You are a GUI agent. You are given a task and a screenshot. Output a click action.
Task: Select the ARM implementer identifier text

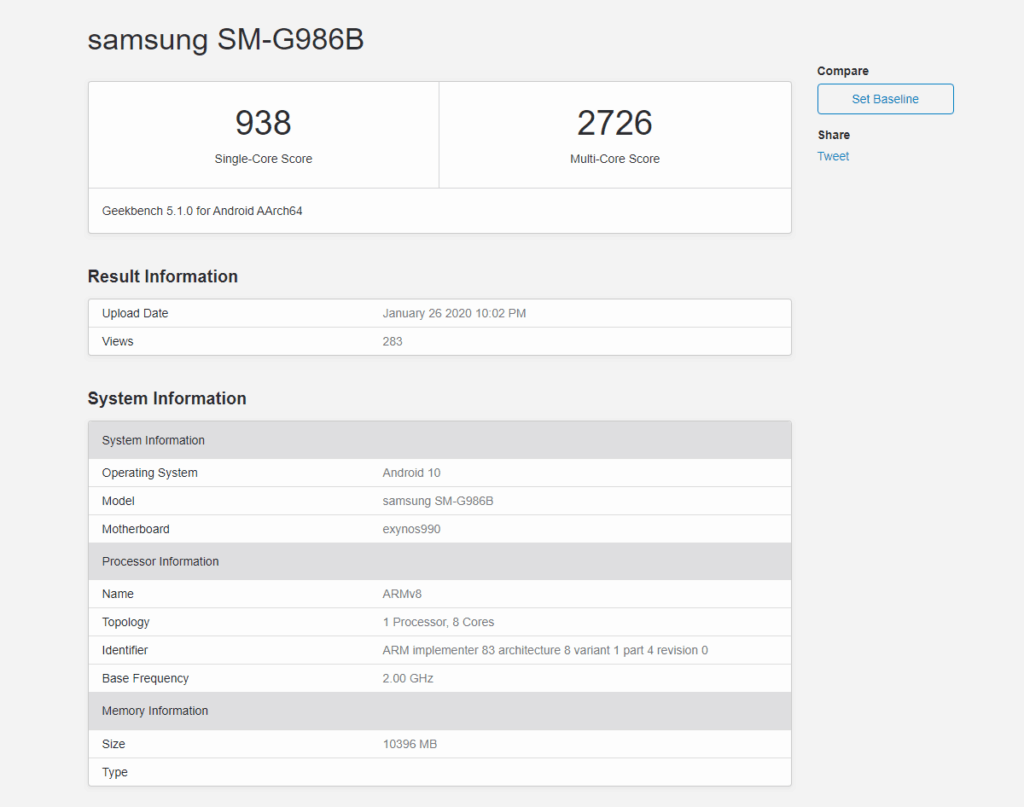[545, 650]
